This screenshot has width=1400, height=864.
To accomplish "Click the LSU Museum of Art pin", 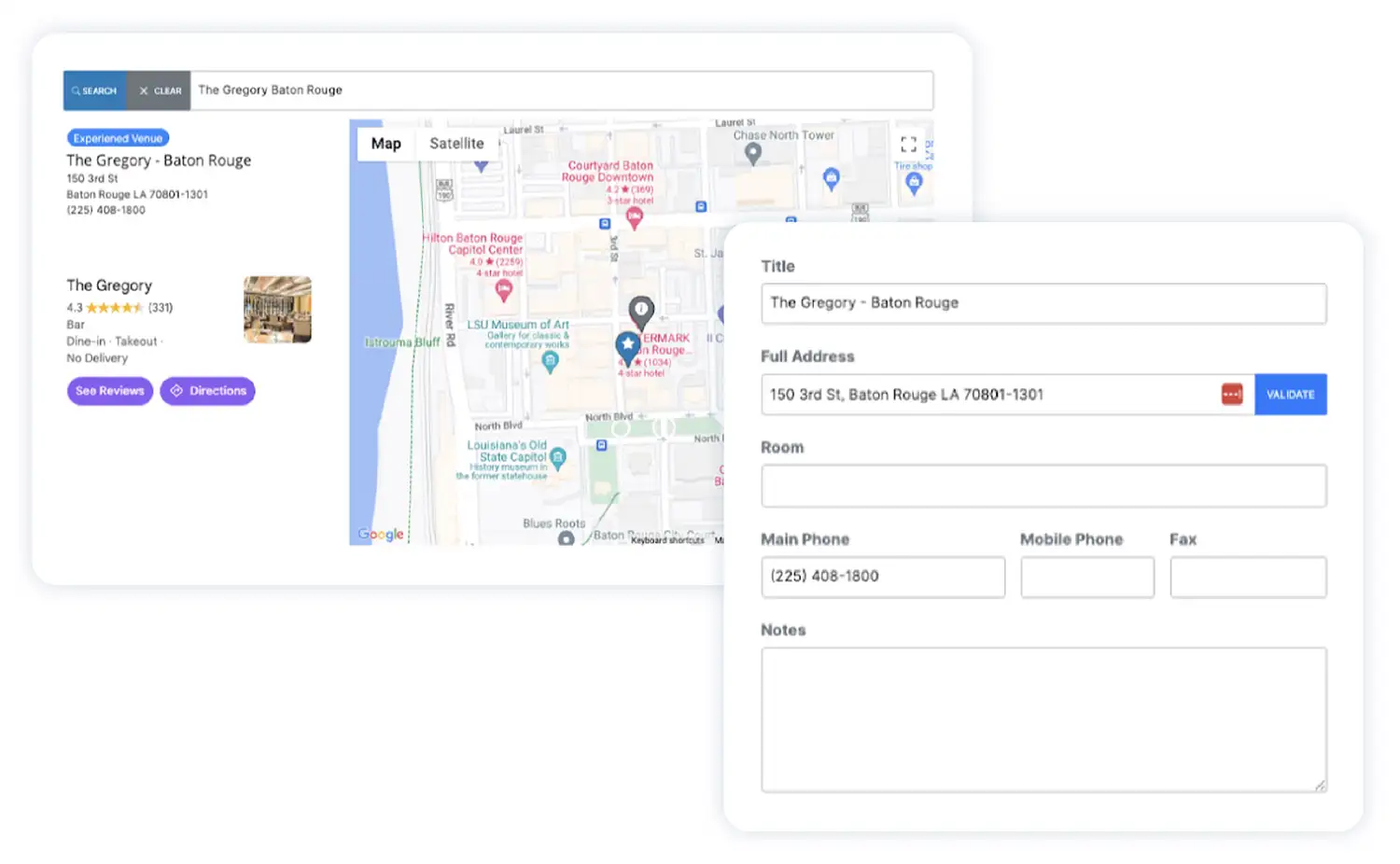I will 550,361.
